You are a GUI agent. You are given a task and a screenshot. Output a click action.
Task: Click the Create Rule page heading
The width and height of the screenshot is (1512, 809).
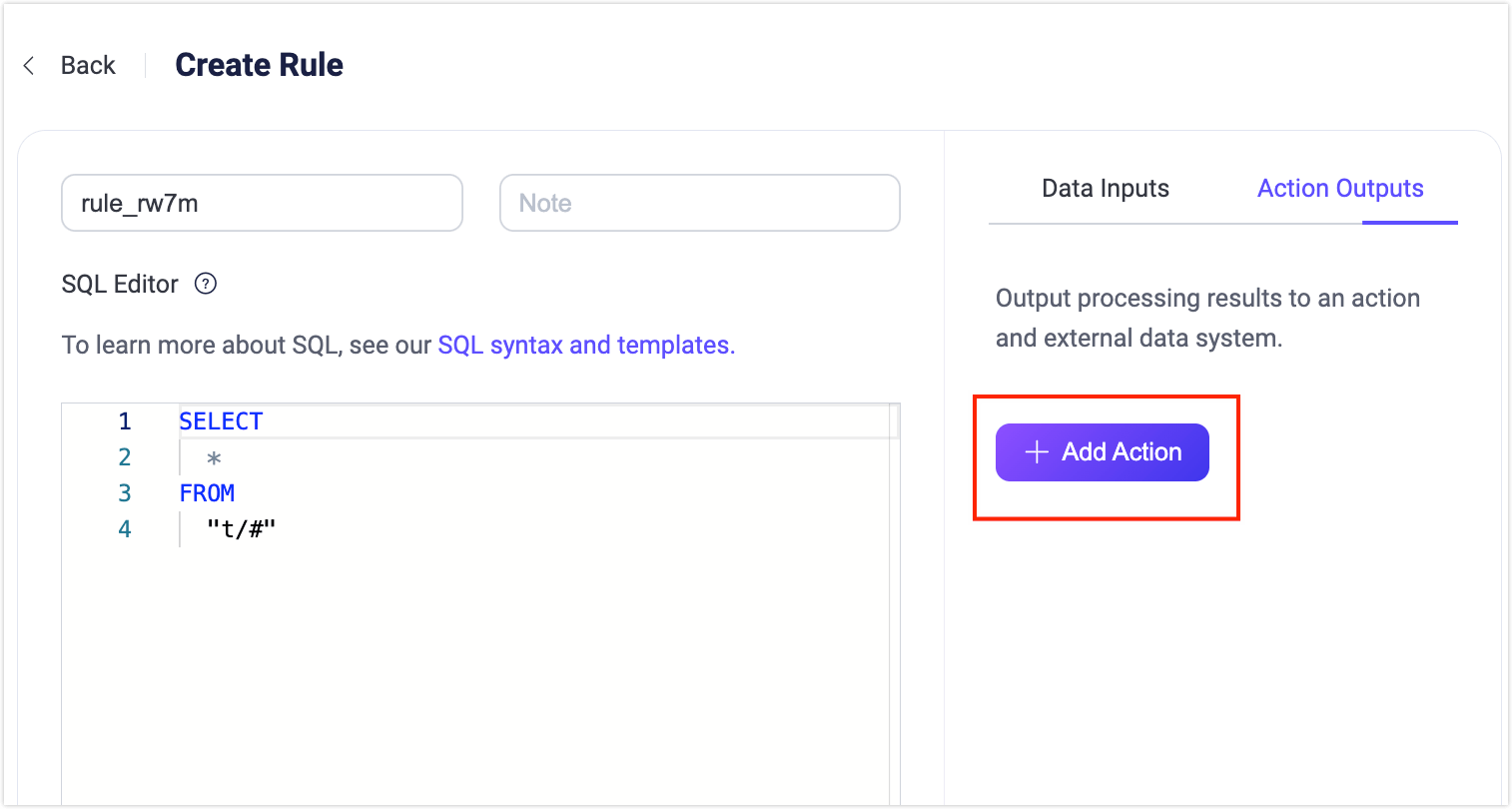259,65
